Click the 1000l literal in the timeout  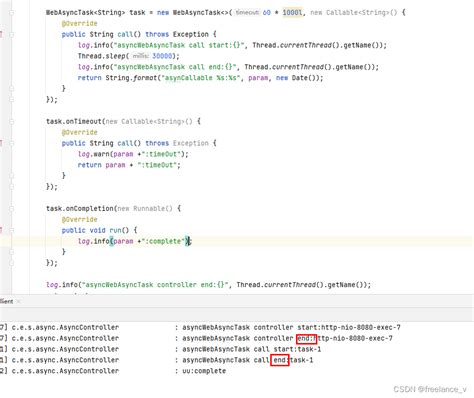(292, 13)
